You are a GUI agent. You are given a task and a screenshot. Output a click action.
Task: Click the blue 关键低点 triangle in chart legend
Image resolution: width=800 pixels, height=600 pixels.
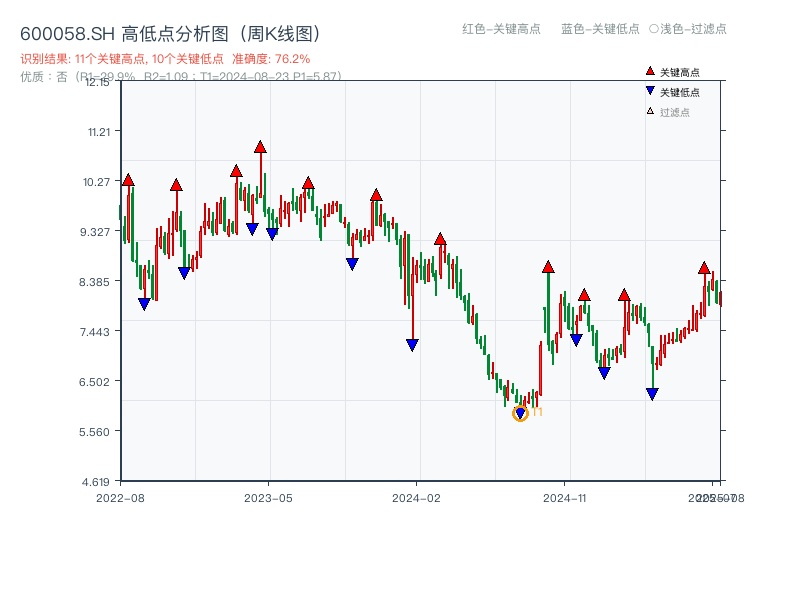(648, 89)
